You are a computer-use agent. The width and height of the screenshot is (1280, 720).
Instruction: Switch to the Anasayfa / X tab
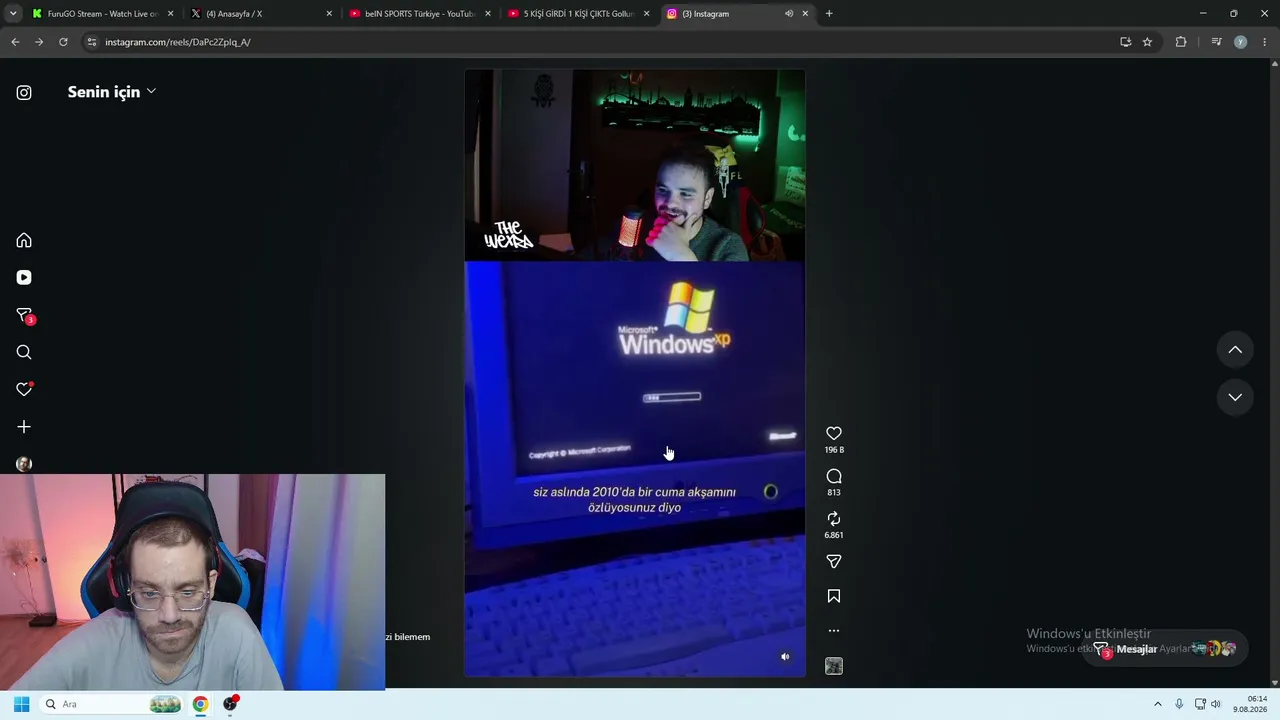point(262,14)
